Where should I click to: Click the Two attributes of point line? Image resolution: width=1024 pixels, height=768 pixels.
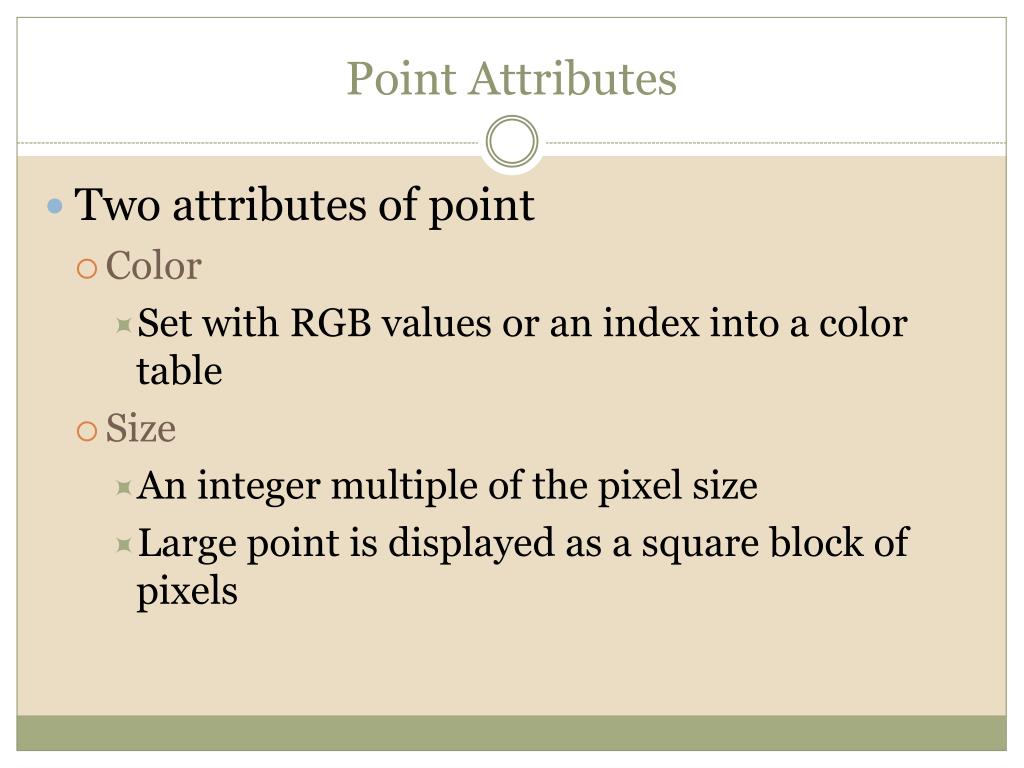tap(304, 206)
